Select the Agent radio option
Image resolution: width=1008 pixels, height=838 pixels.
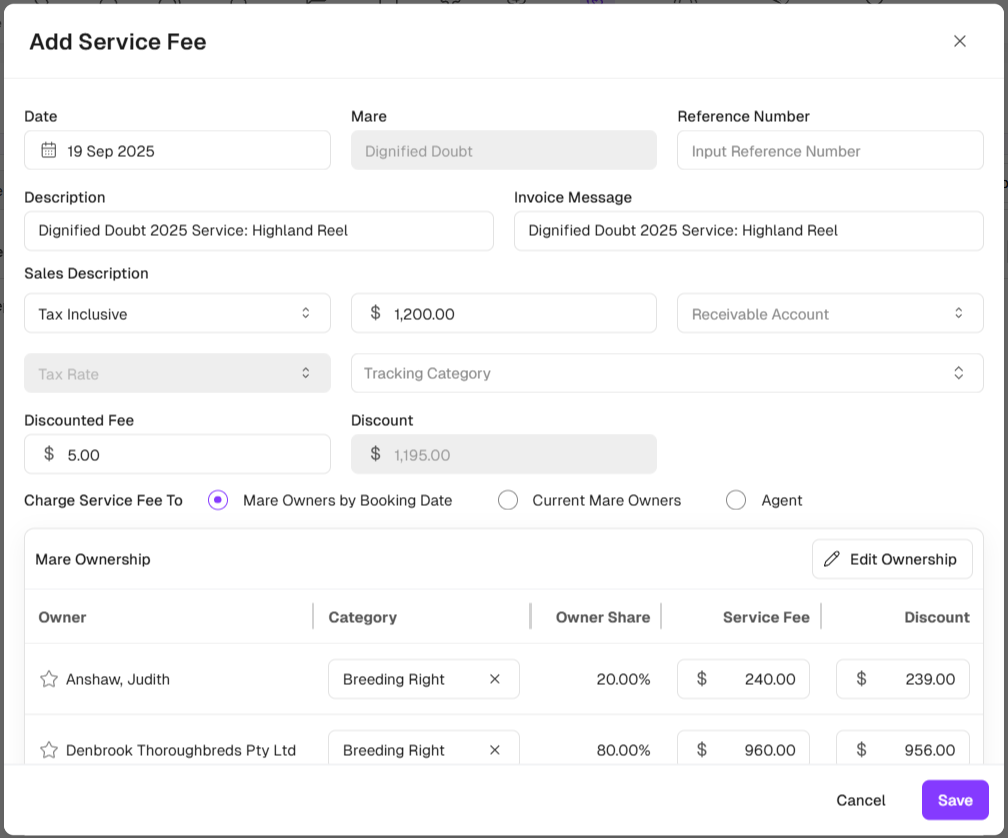point(736,500)
